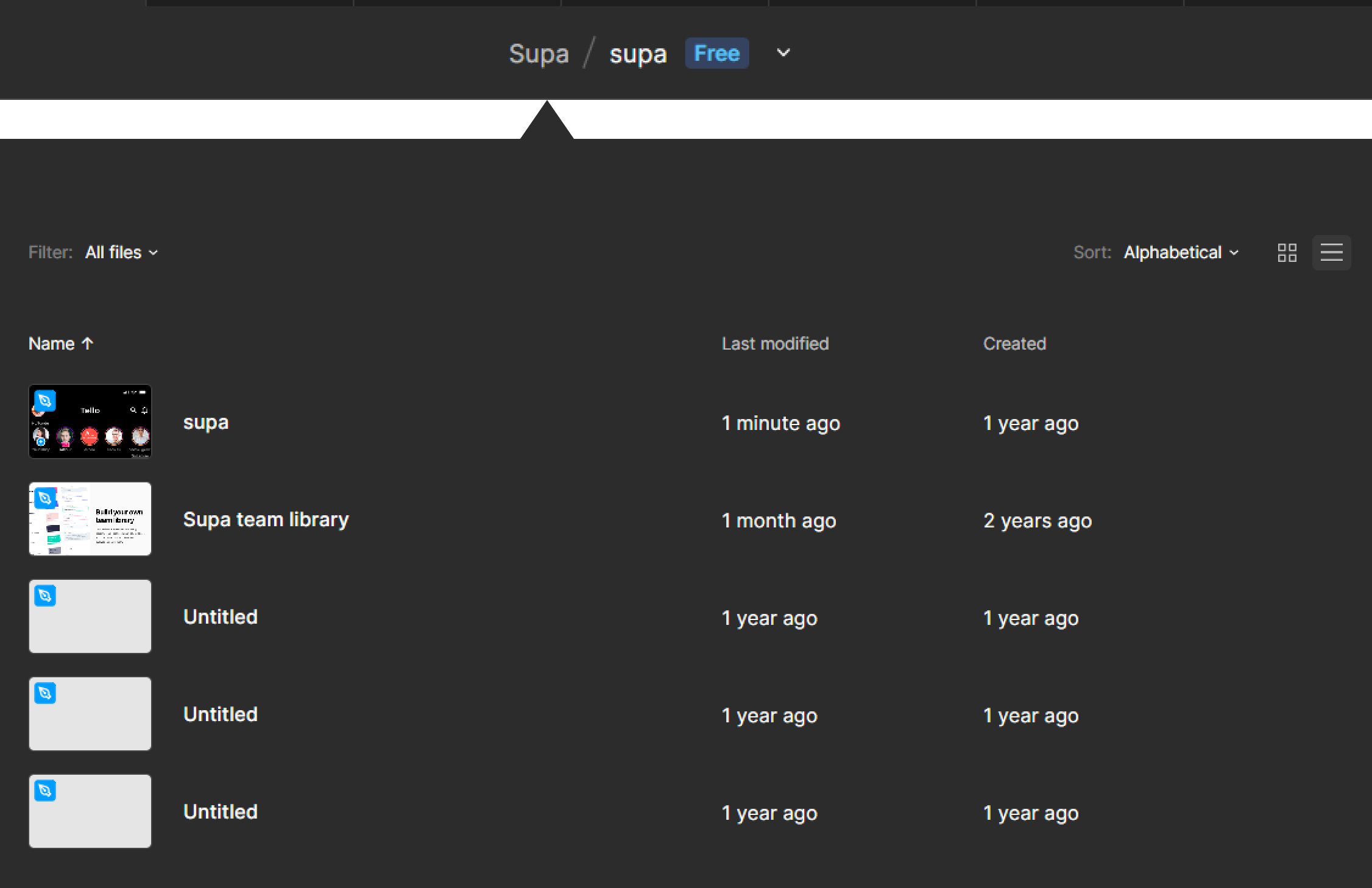Select the supa file
This screenshot has height=888, width=1372.
[206, 422]
